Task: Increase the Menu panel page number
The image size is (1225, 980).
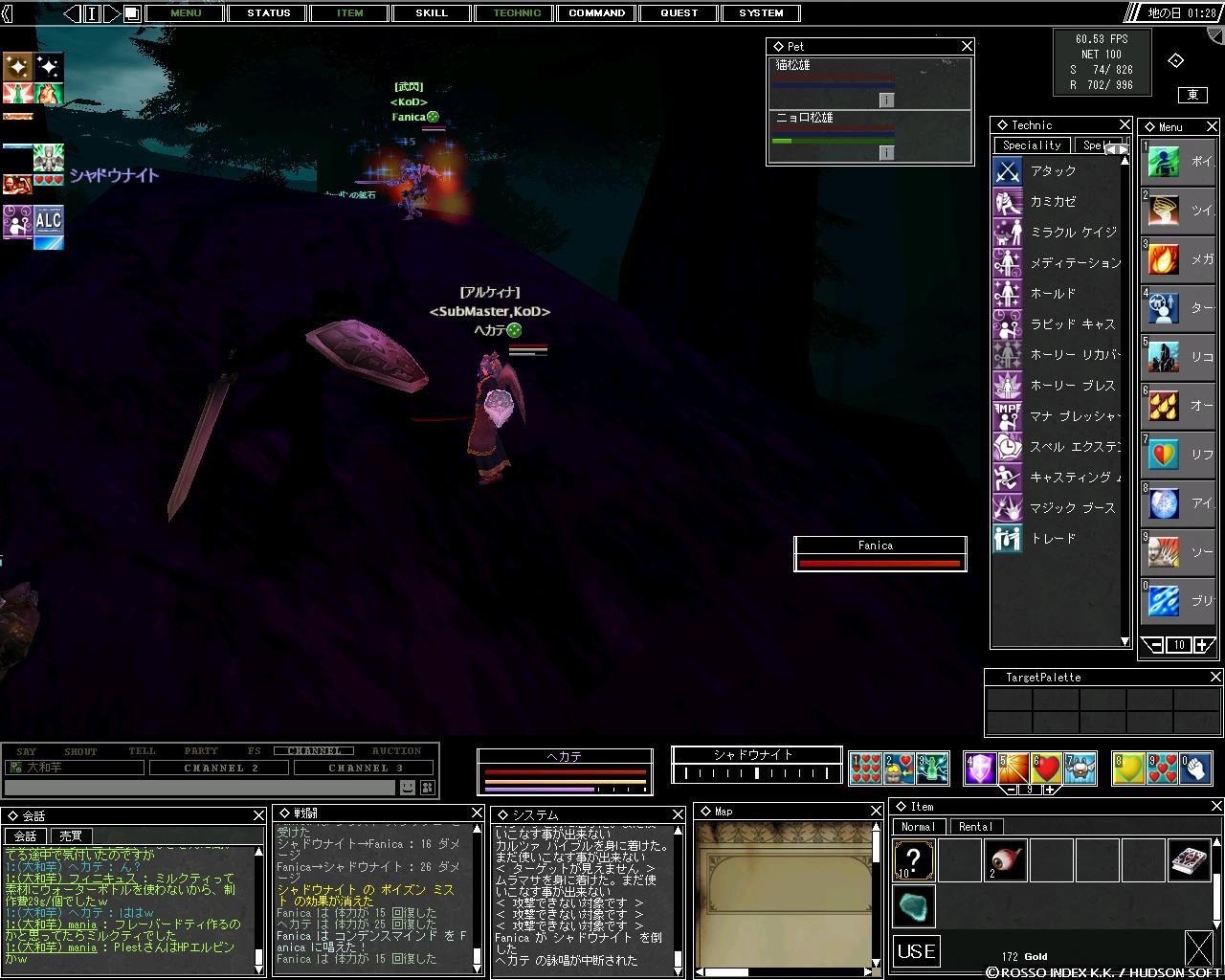Action: click(1204, 646)
